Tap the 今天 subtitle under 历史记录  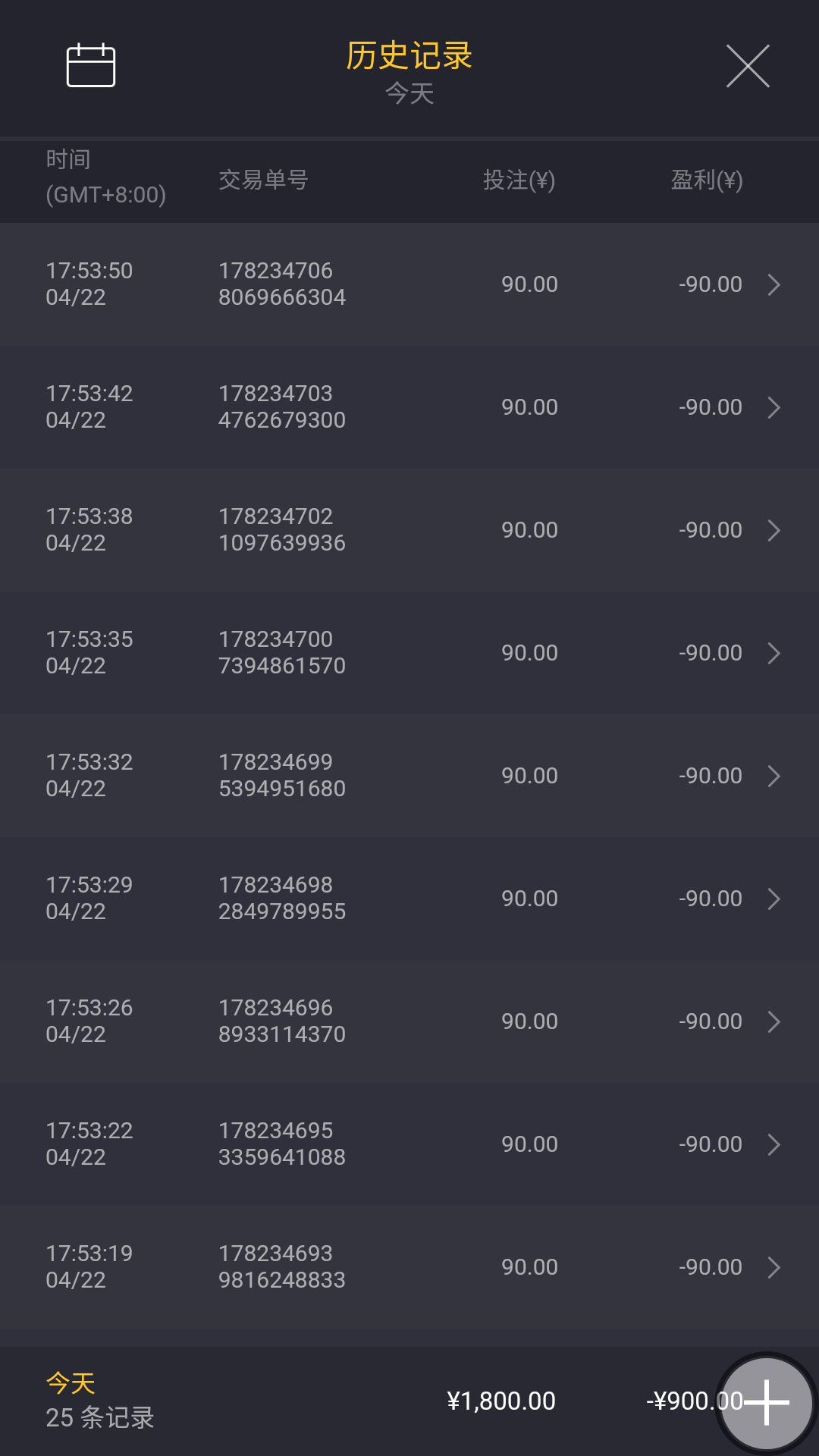[409, 94]
